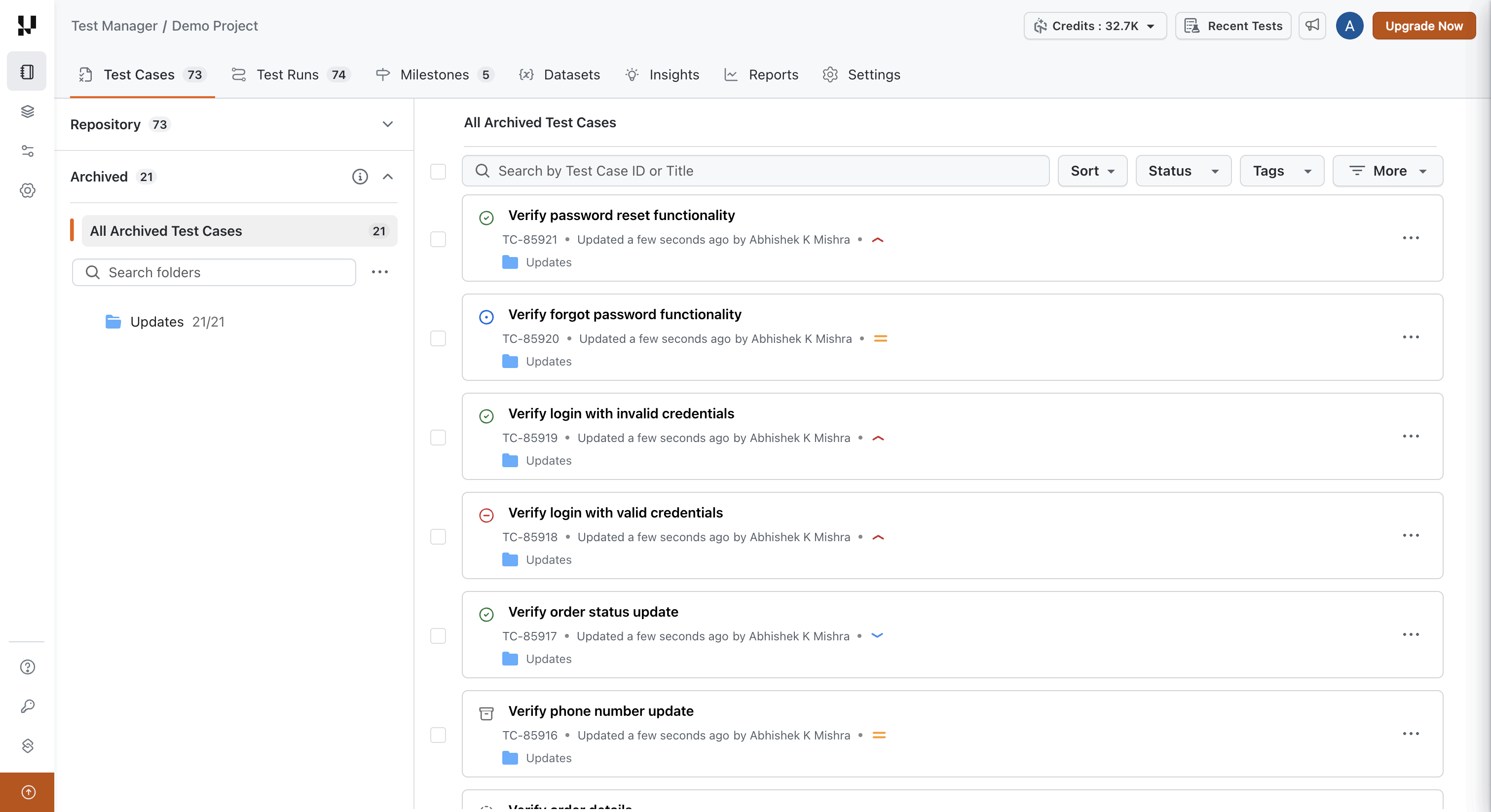
Task: Open the Status filter dropdown
Action: click(1183, 171)
